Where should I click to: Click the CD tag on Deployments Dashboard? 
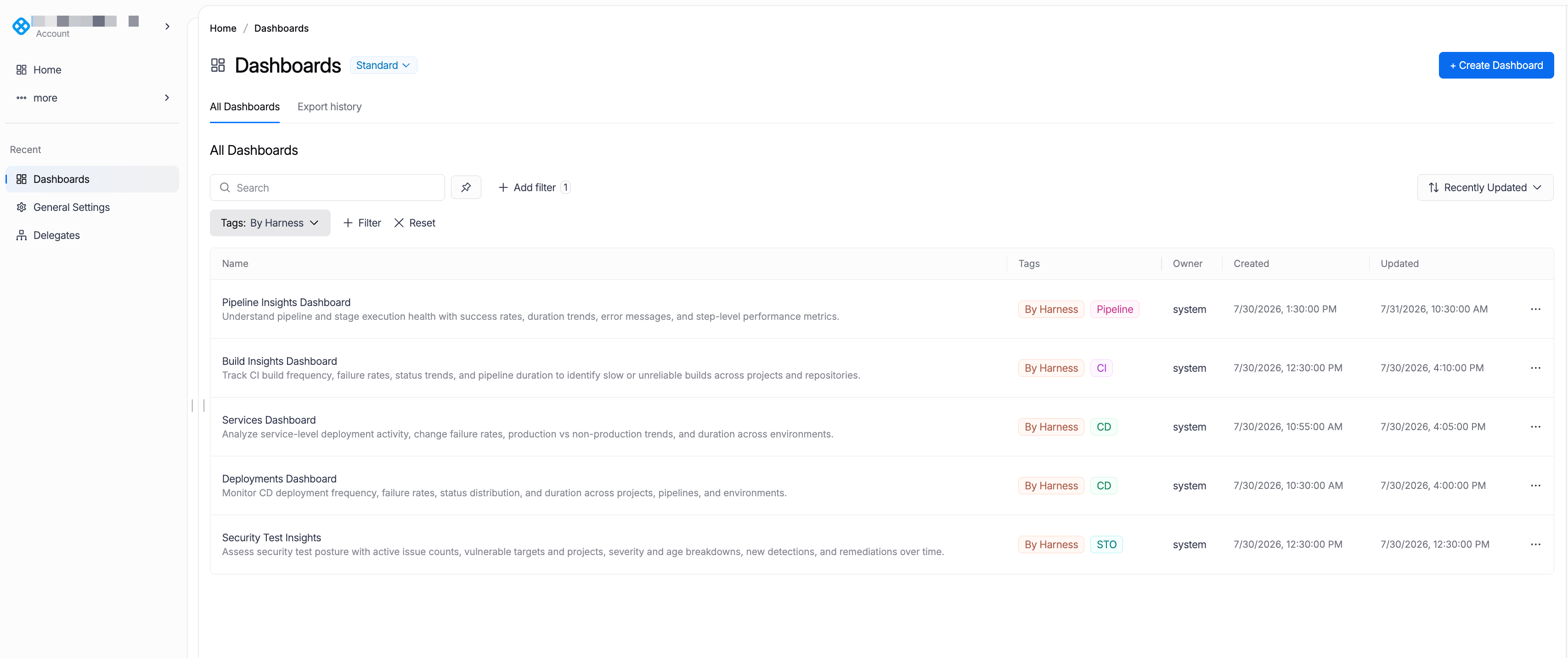pyautogui.click(x=1104, y=486)
